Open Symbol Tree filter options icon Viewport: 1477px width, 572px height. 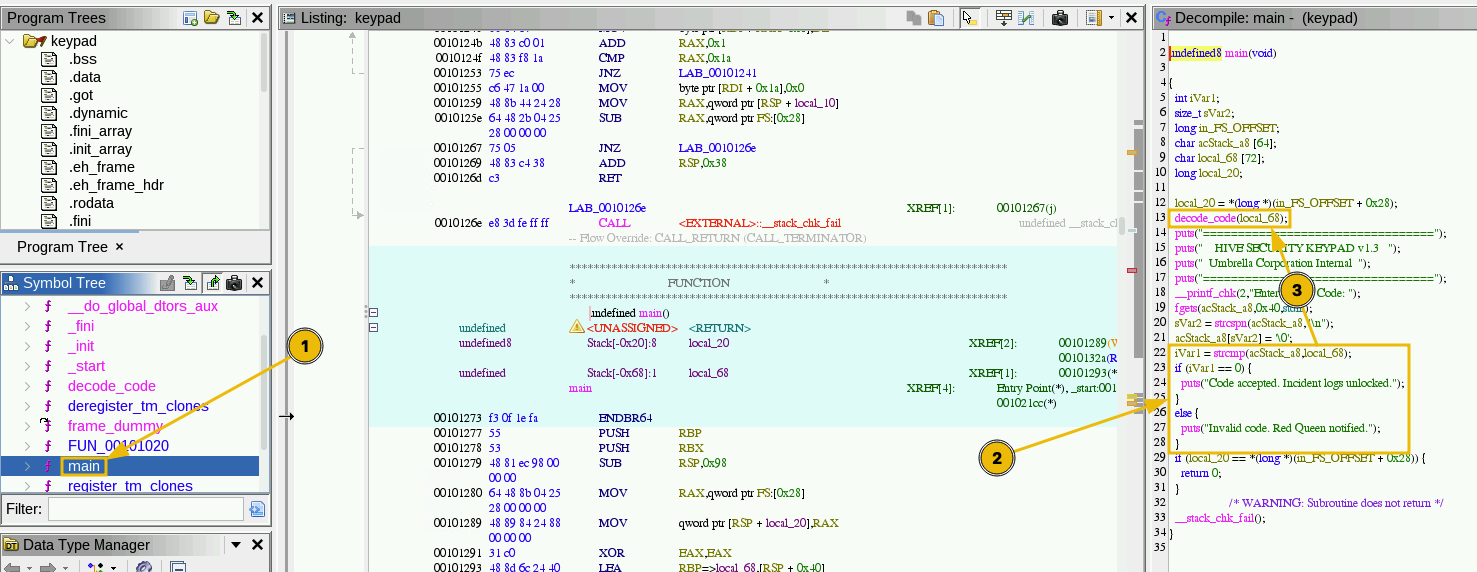pyautogui.click(x=257, y=509)
